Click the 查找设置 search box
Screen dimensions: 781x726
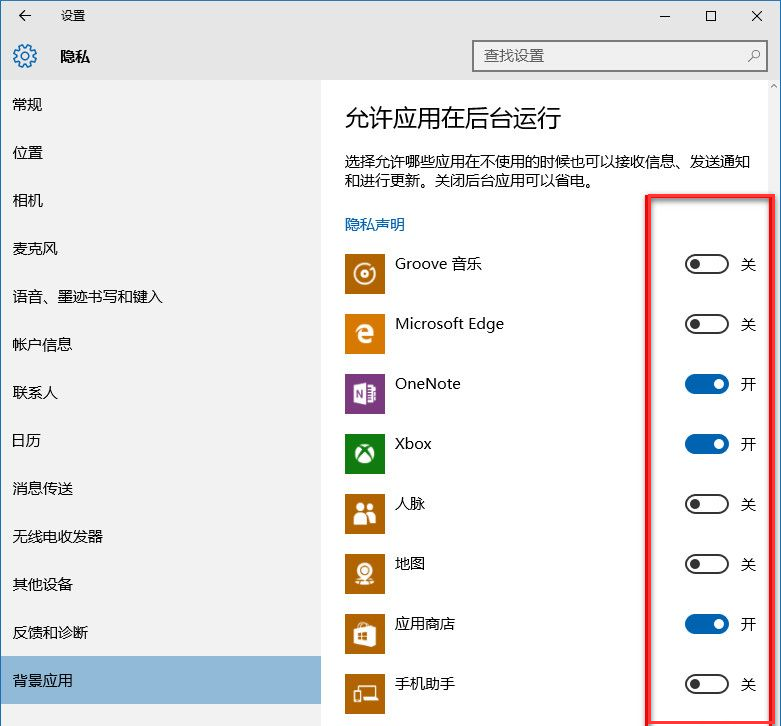tap(605, 56)
